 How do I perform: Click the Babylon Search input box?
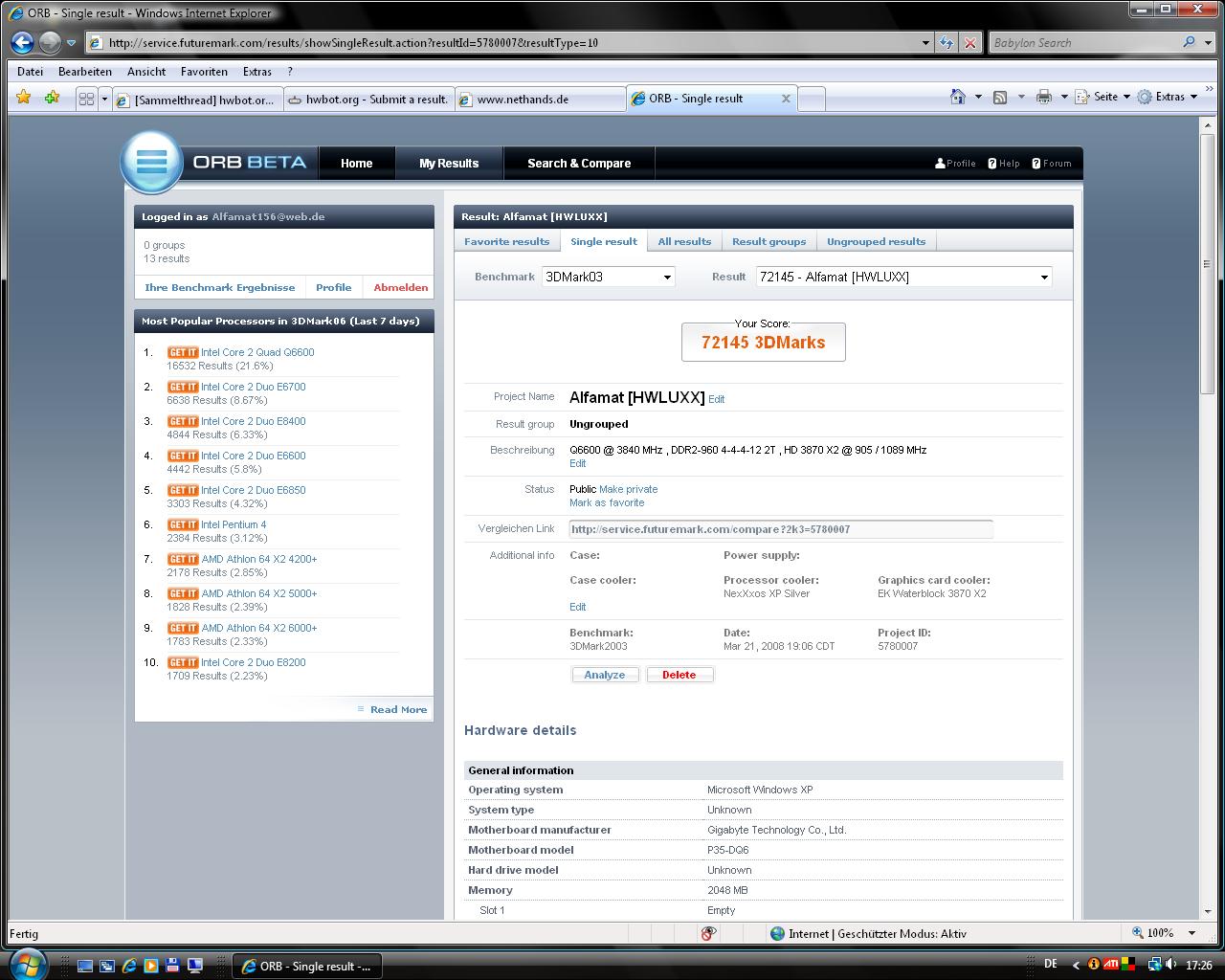[1084, 42]
